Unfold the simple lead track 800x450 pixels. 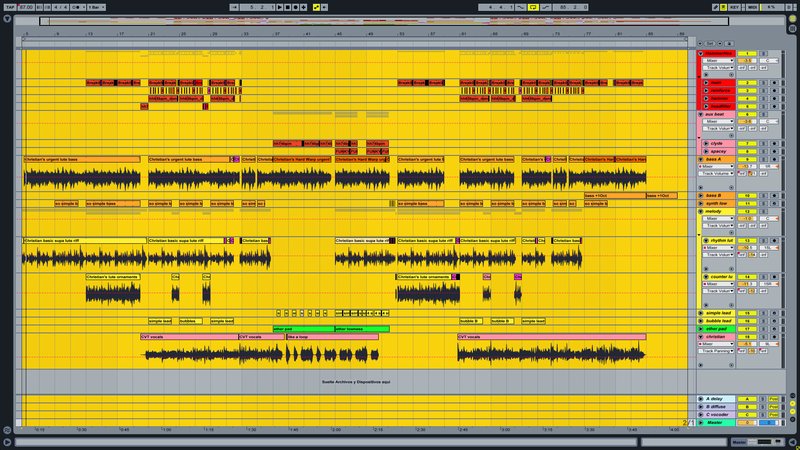[x=701, y=313]
